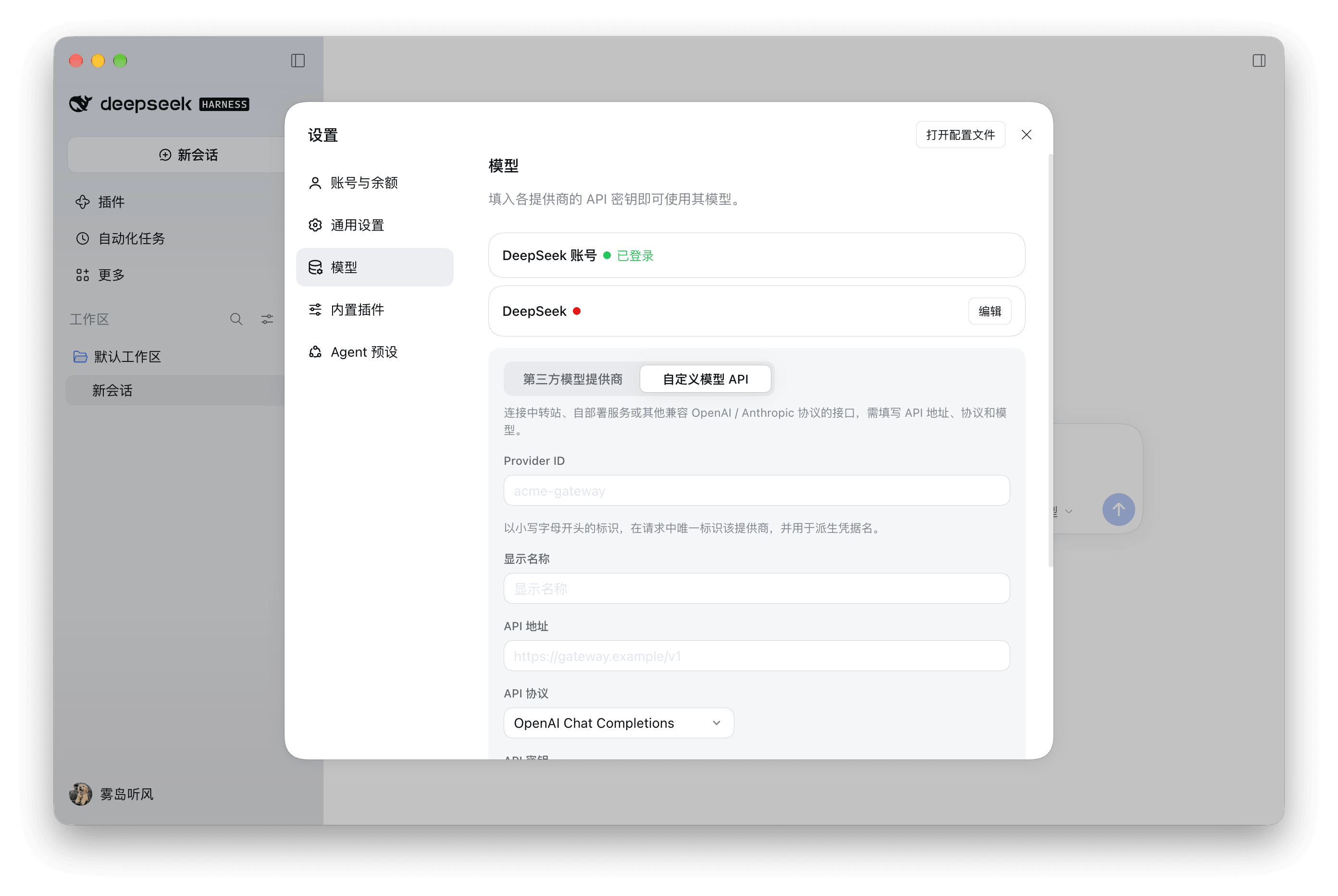This screenshot has width=1338, height=896.
Task: Send message with the arrow button
Action: (x=1118, y=509)
